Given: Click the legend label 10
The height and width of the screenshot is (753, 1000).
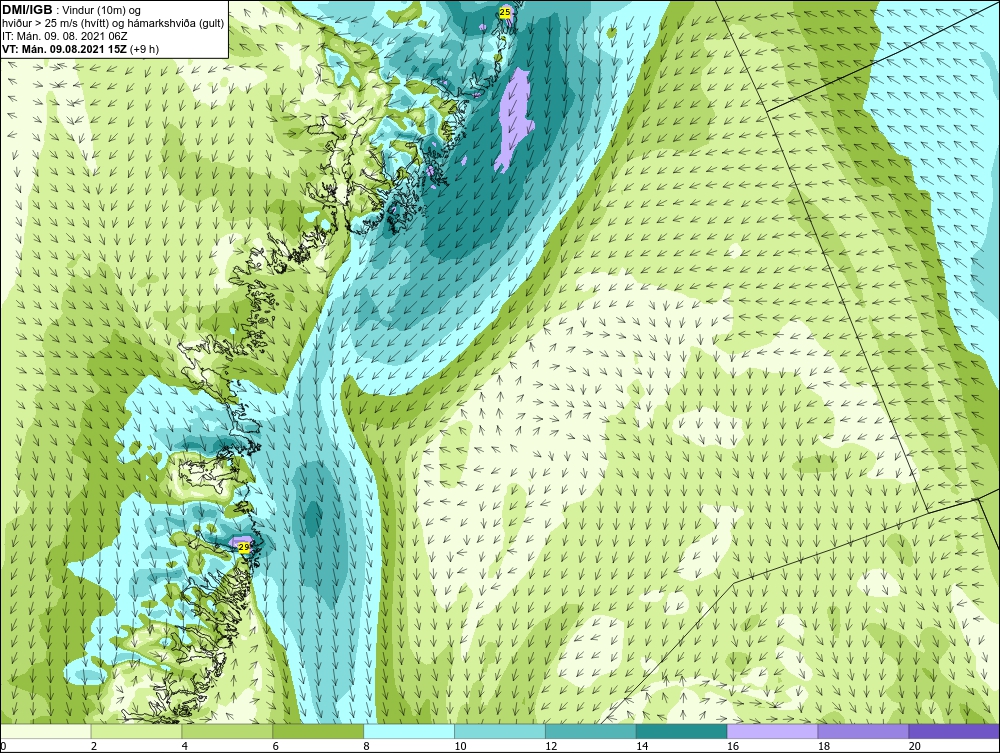Looking at the screenshot, I should coord(460,746).
